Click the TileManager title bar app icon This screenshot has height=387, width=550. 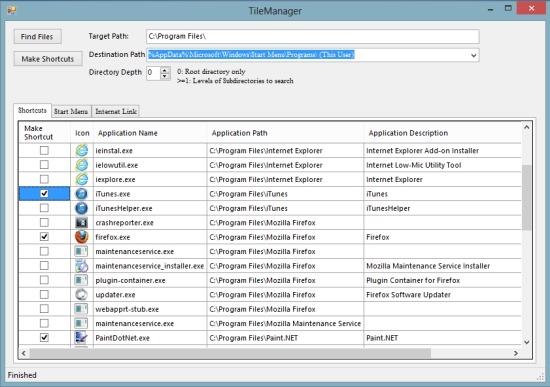pos(12,10)
